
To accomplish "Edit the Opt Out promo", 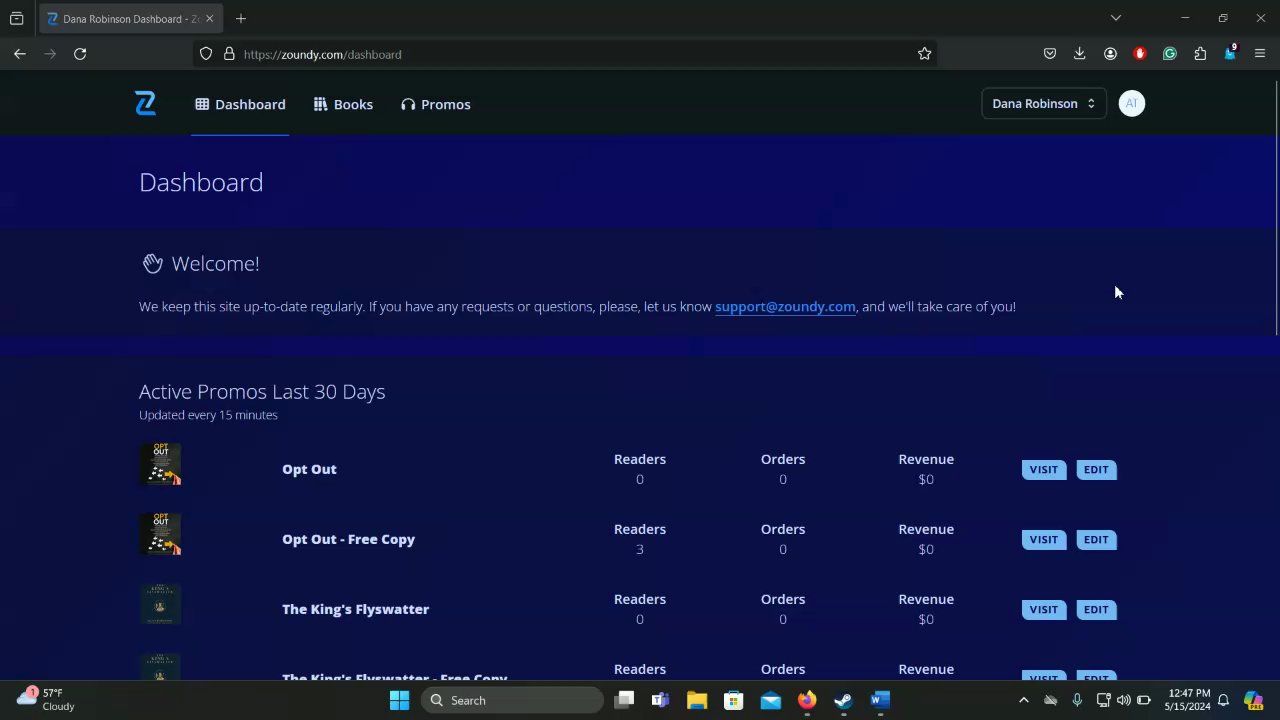I will (1096, 470).
